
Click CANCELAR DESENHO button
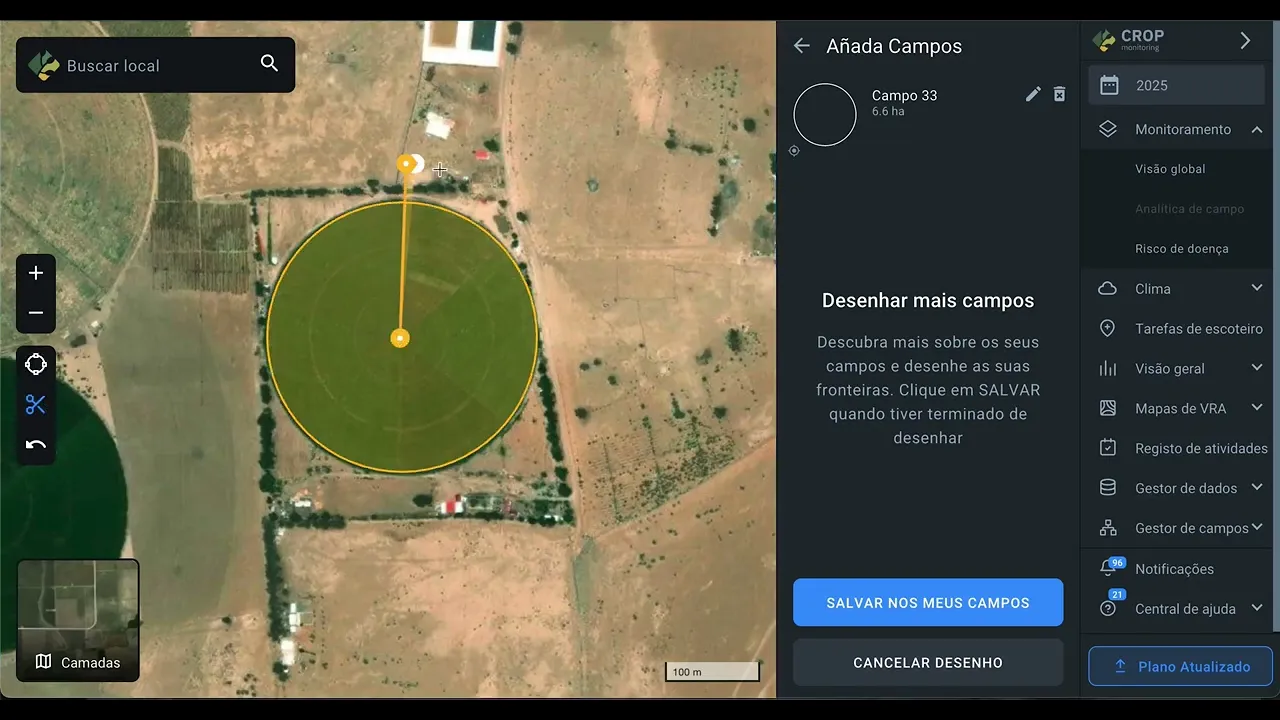click(x=928, y=662)
